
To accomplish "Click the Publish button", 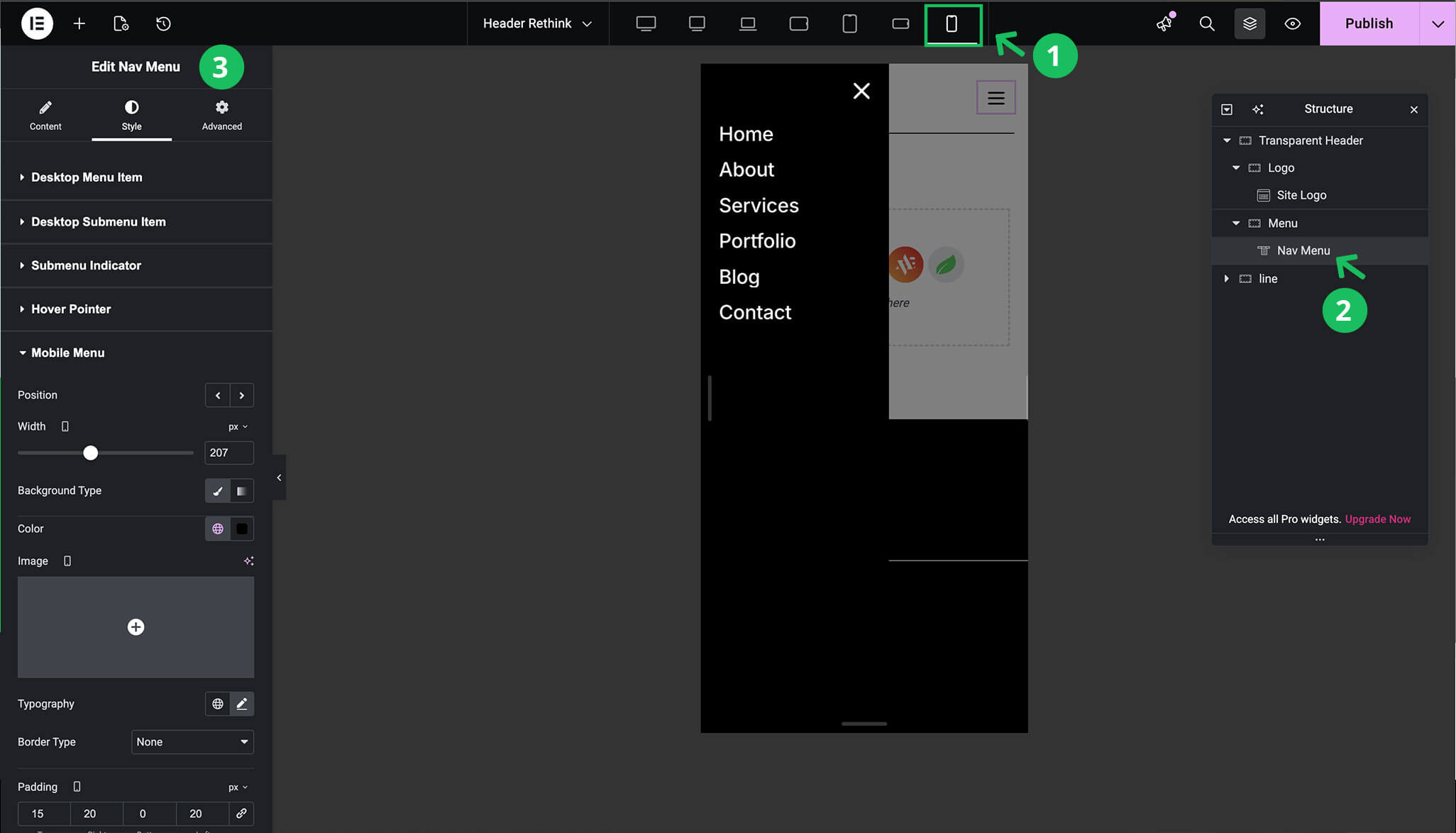I will tap(1368, 23).
